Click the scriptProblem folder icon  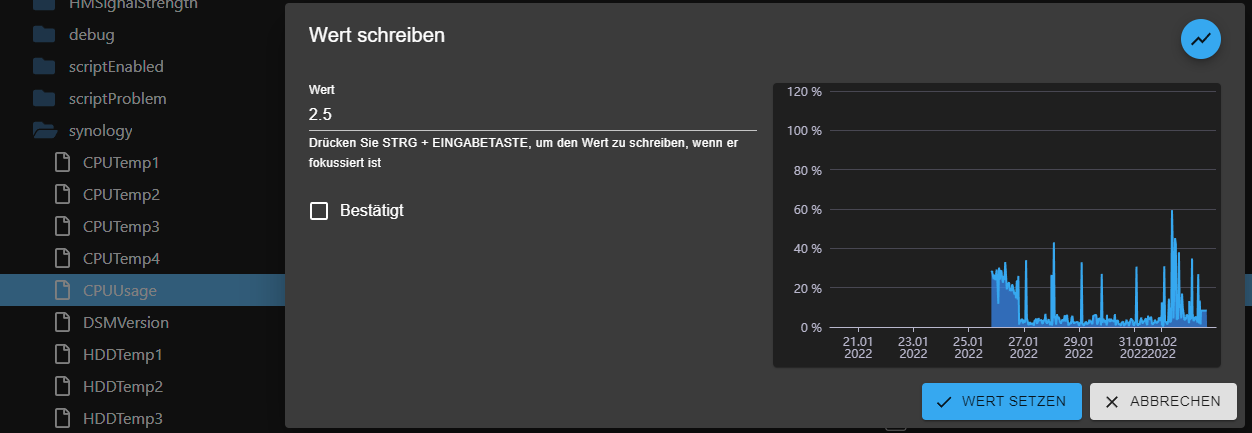click(x=43, y=99)
